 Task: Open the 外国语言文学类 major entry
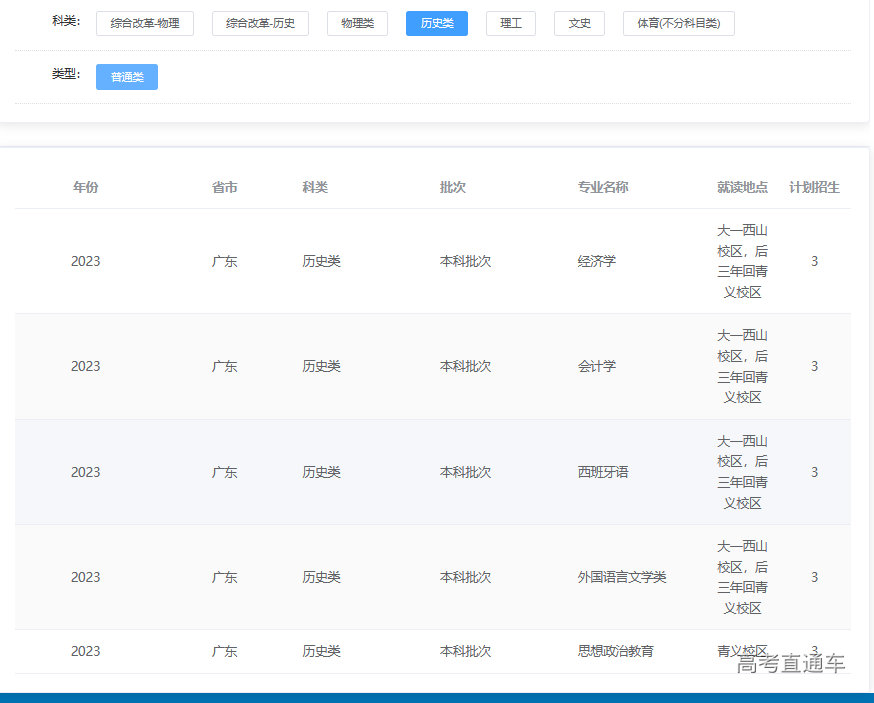pos(622,577)
